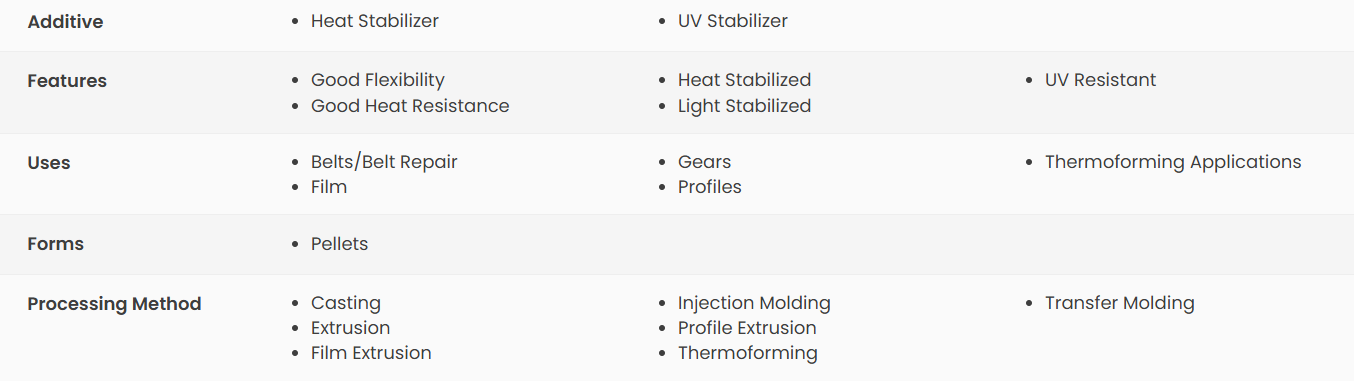Click the Film use entry
The image size is (1354, 385).
tap(329, 187)
